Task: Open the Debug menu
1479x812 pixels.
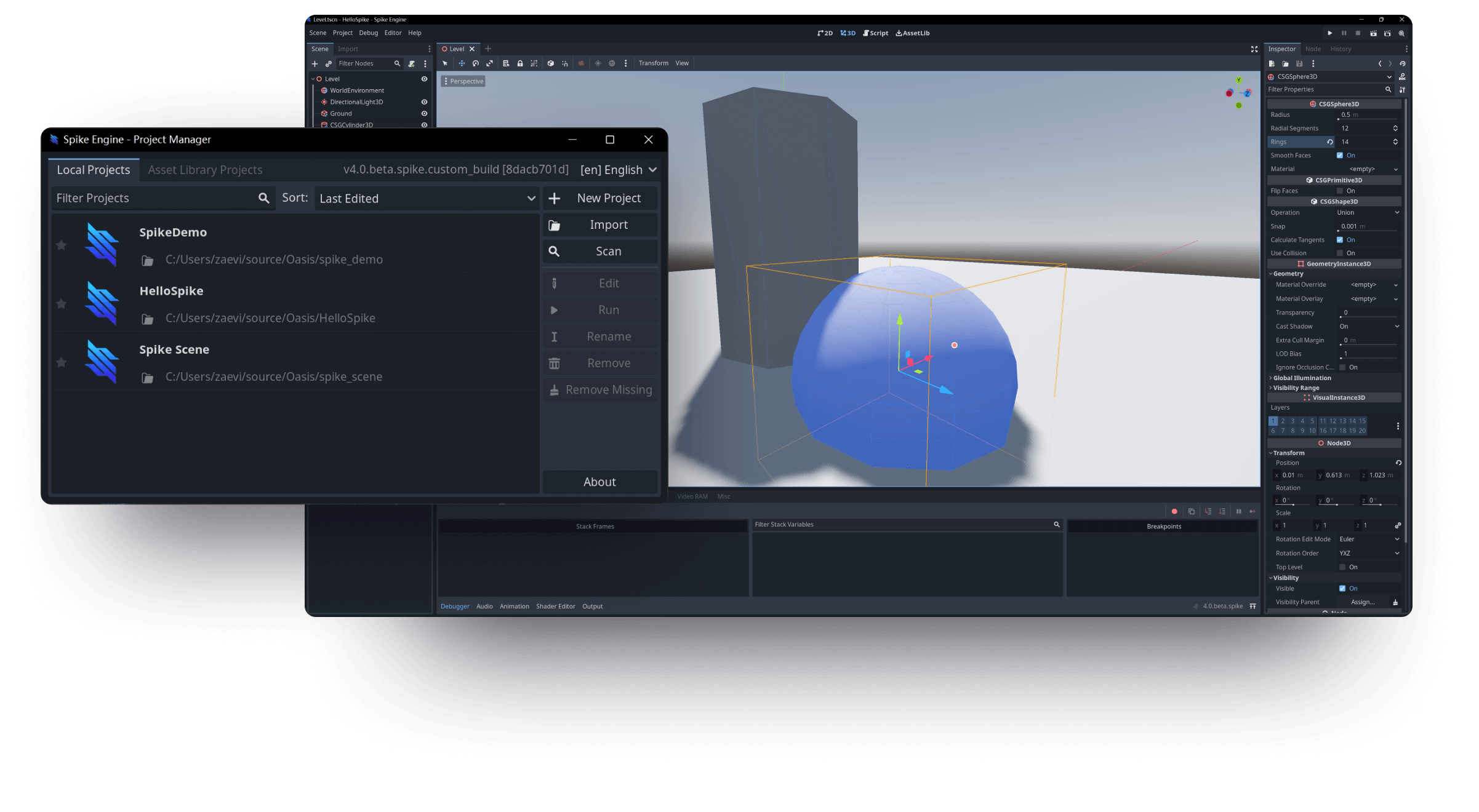Action: coord(368,33)
